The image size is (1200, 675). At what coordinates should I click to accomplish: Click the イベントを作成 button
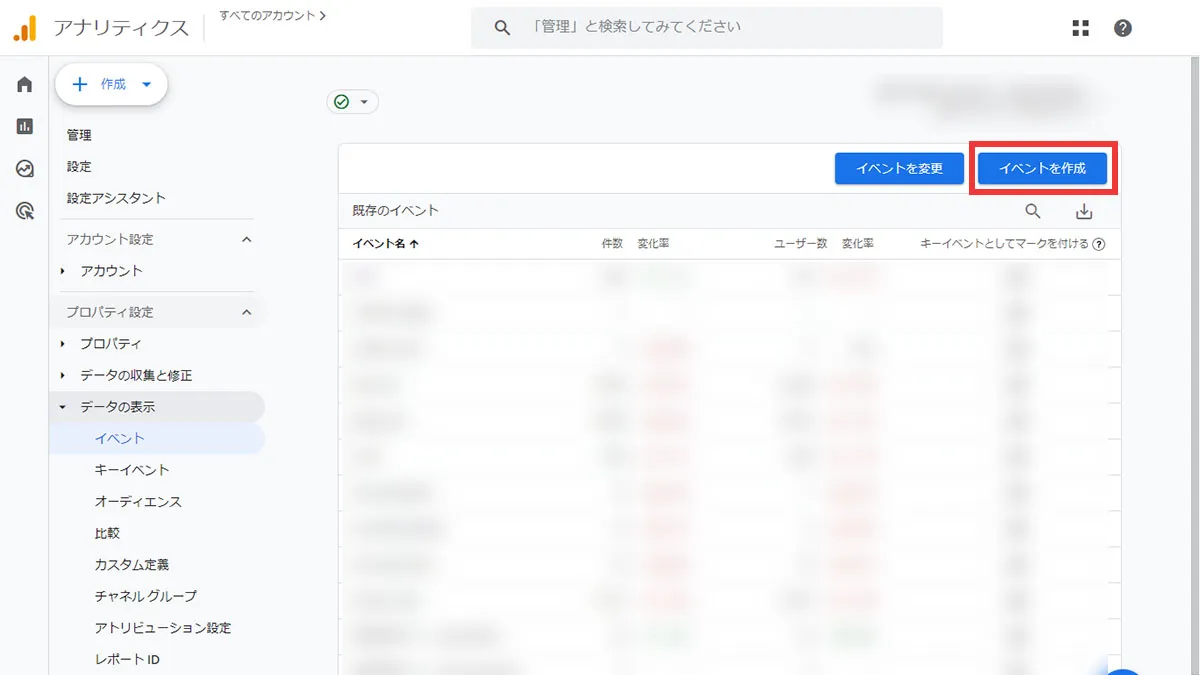1042,168
